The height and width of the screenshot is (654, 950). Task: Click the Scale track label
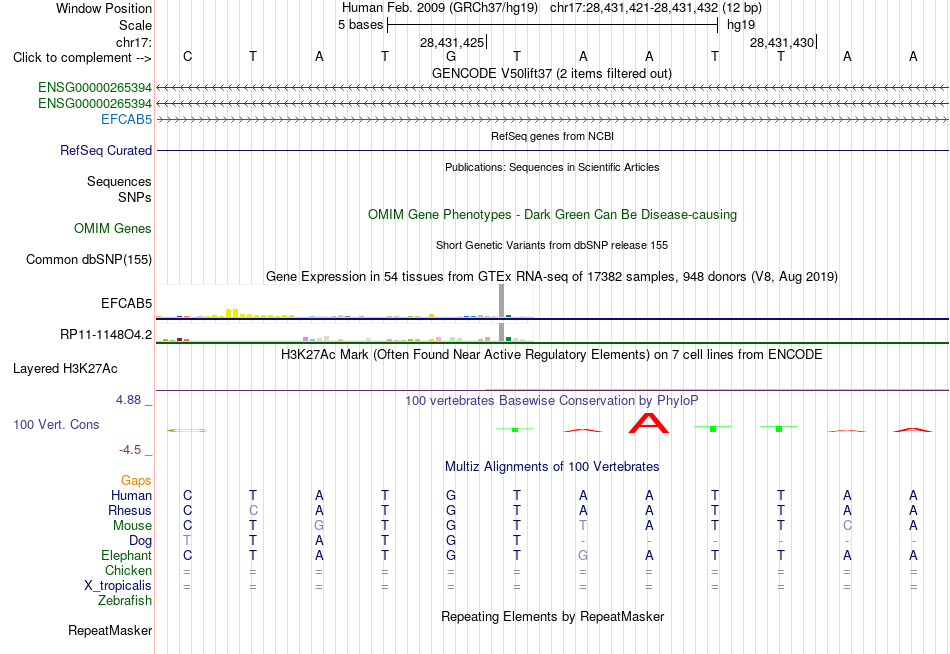[135, 25]
